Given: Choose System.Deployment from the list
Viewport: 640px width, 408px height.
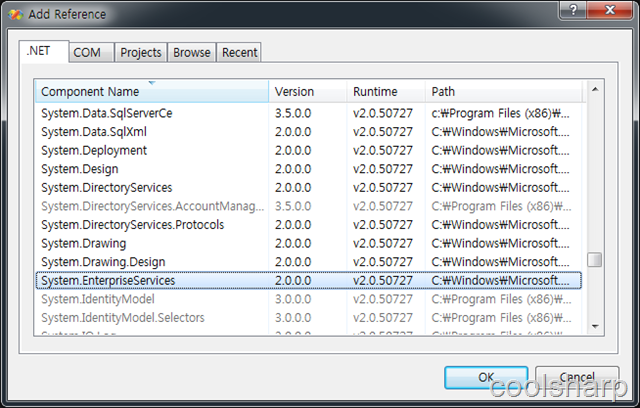Looking at the screenshot, I should pos(309,151).
